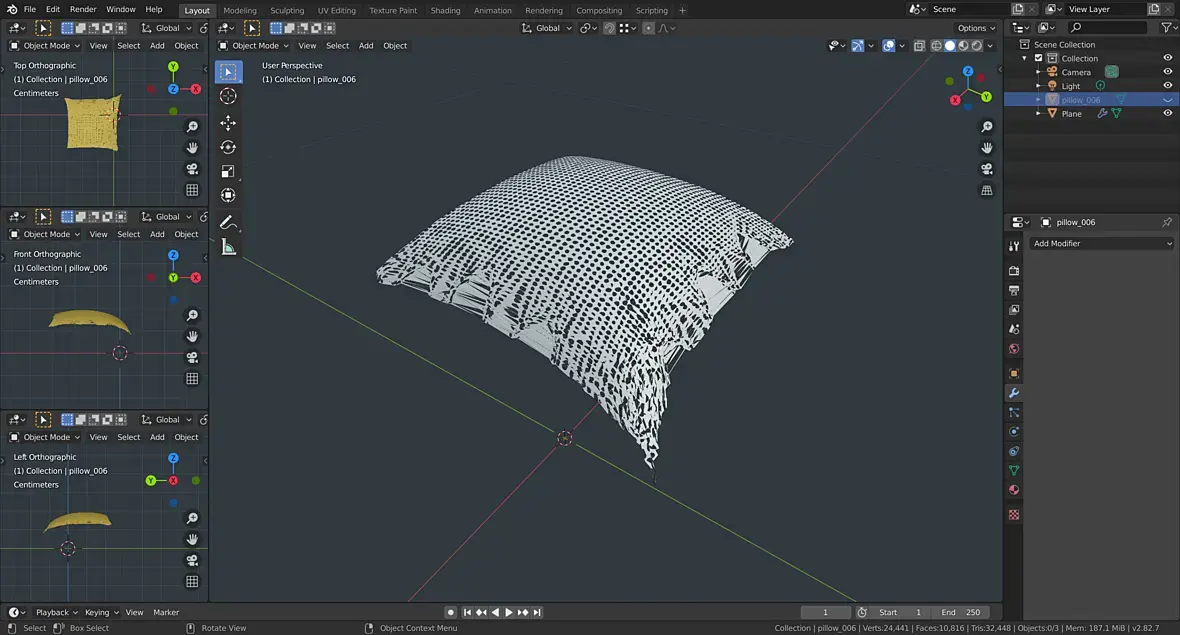Open the Options dropdown
Viewport: 1180px width, 635px height.
[x=975, y=28]
